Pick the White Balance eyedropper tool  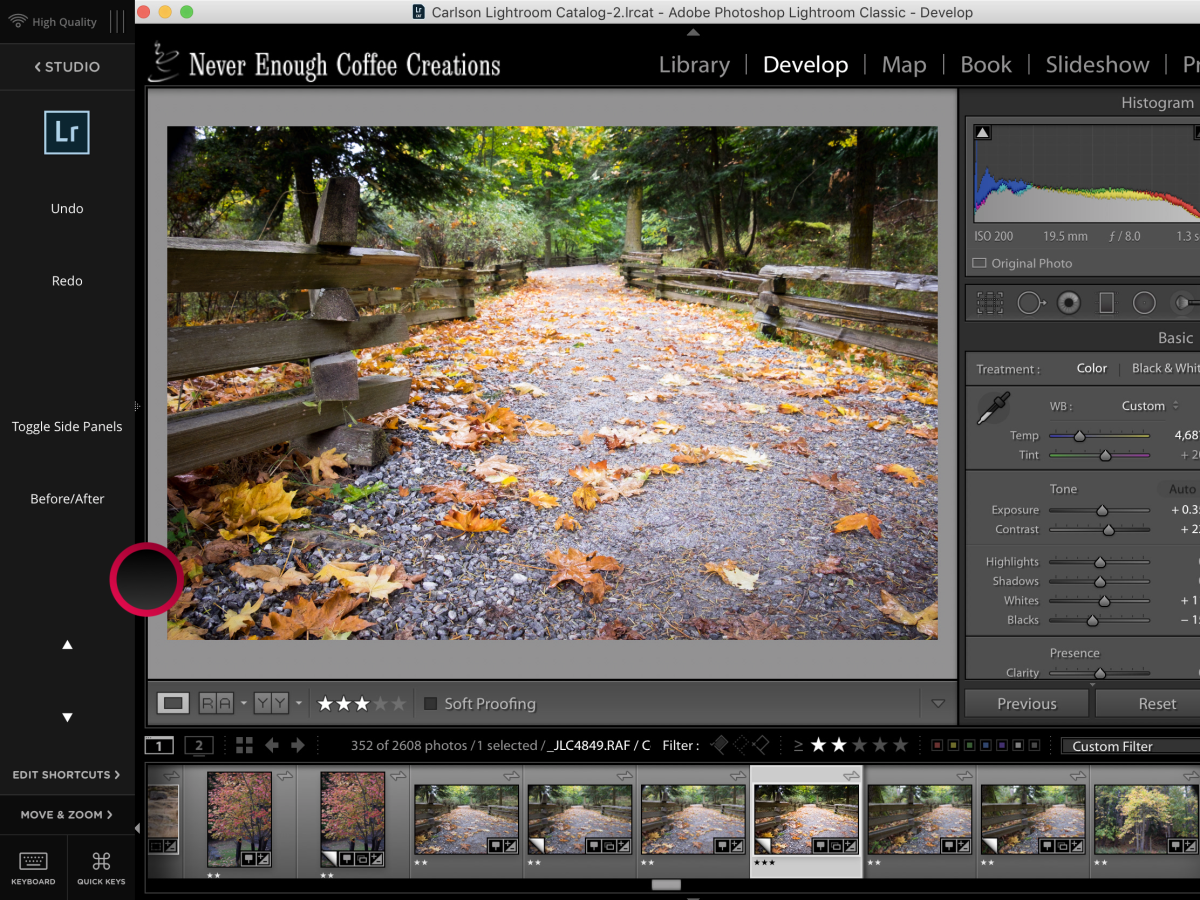[x=994, y=408]
